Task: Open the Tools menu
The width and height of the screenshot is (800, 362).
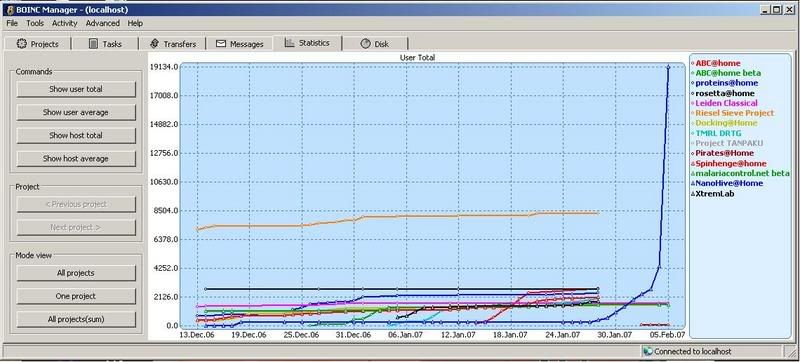Action: click(x=35, y=23)
